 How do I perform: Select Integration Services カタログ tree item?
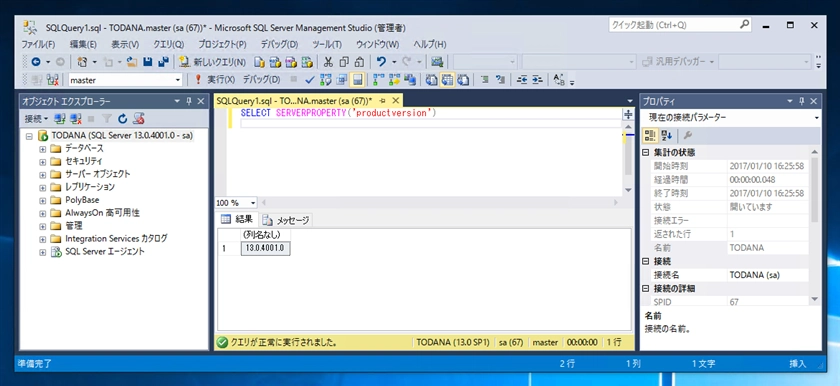point(116,238)
